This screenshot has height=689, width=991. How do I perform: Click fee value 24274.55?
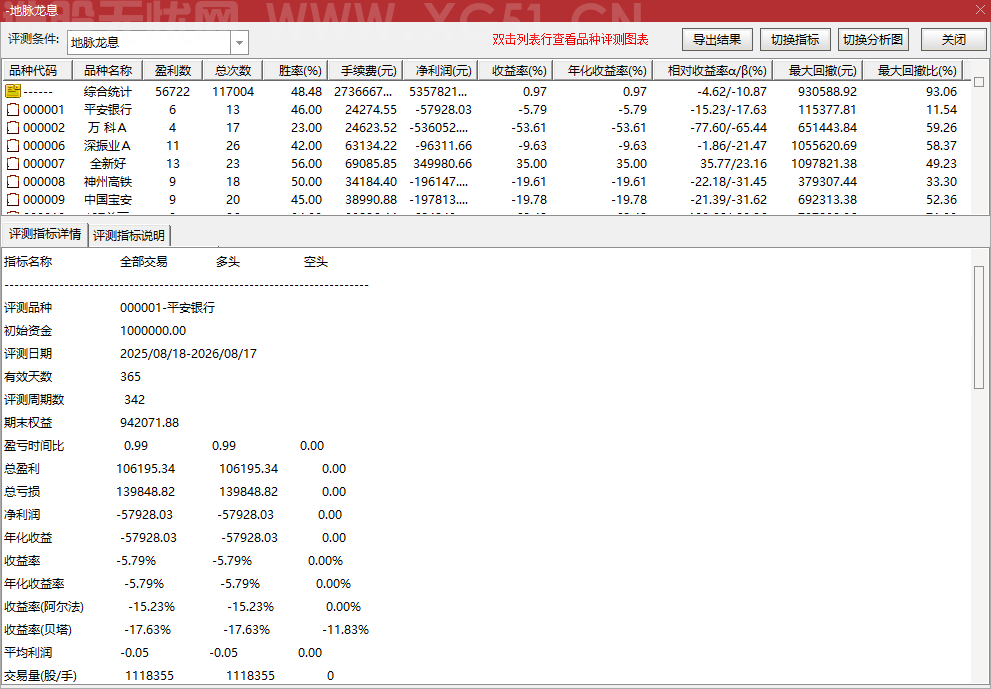click(371, 109)
